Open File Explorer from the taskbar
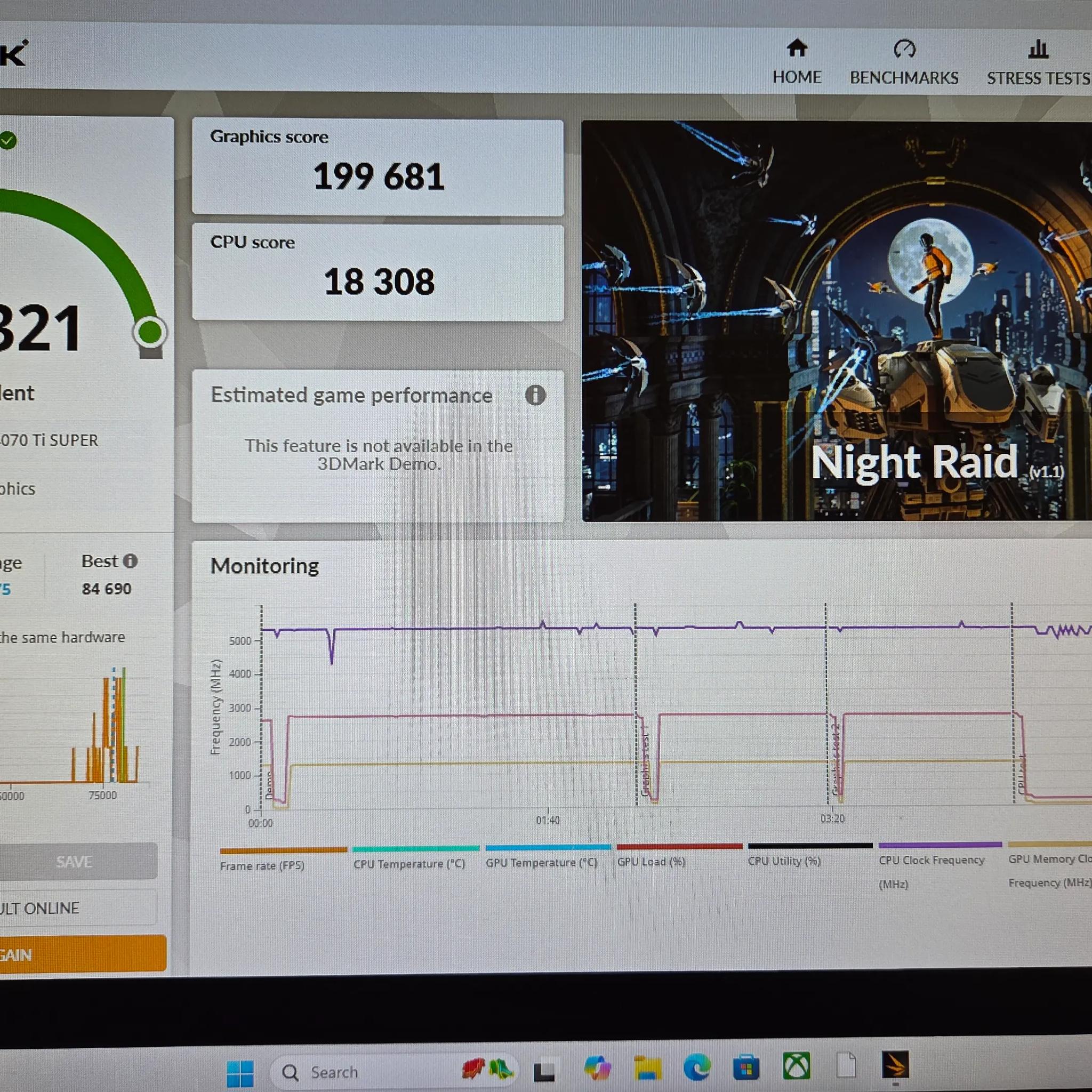1092x1092 pixels. (x=647, y=1067)
